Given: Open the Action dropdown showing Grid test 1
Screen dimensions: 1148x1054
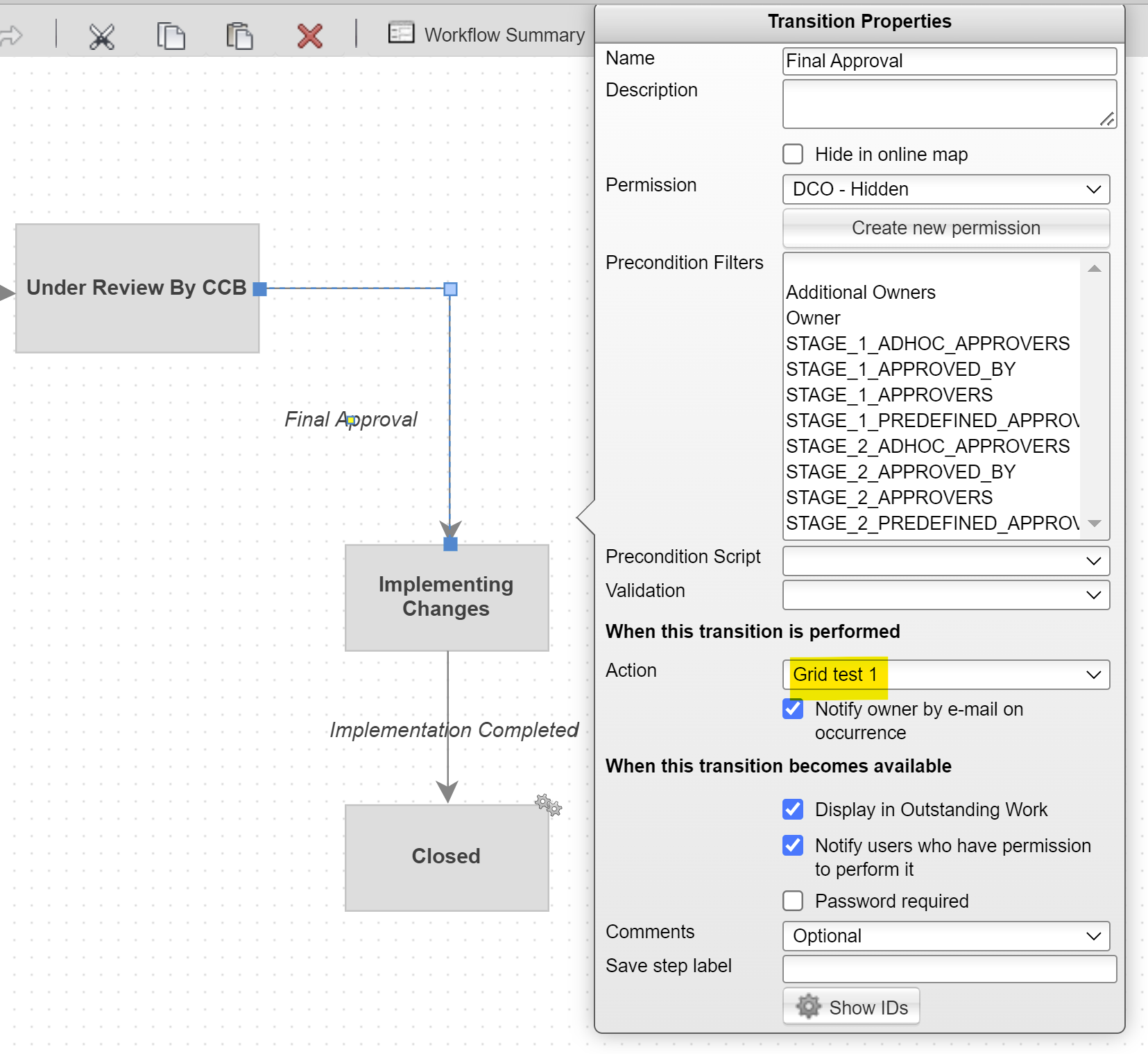Looking at the screenshot, I should pos(946,675).
